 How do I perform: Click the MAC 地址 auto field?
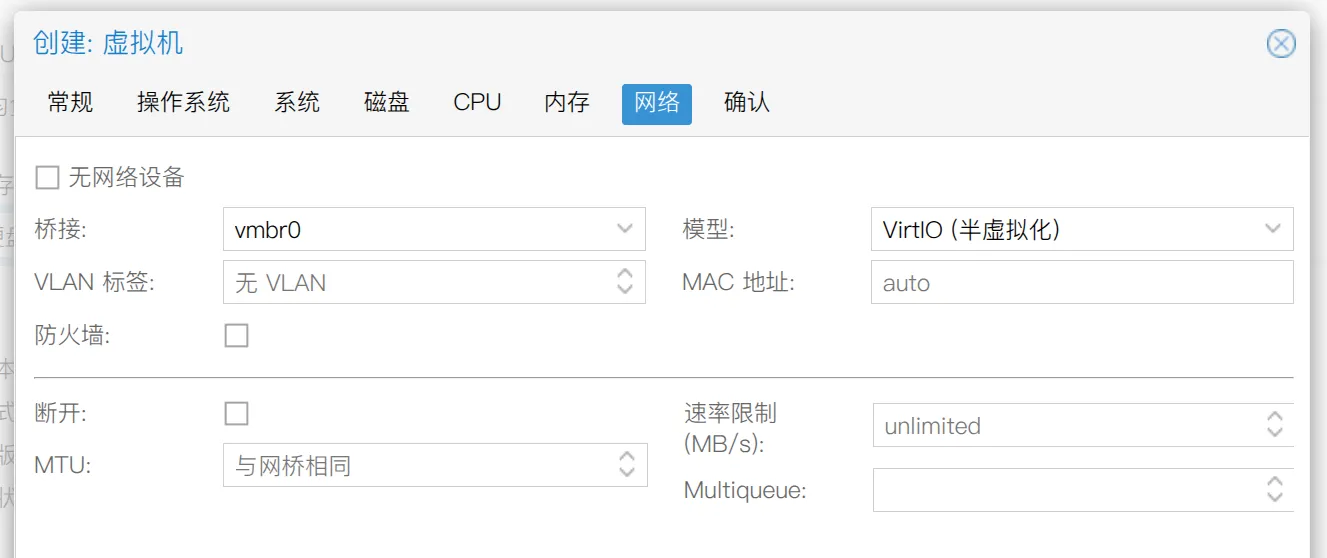click(x=1082, y=282)
